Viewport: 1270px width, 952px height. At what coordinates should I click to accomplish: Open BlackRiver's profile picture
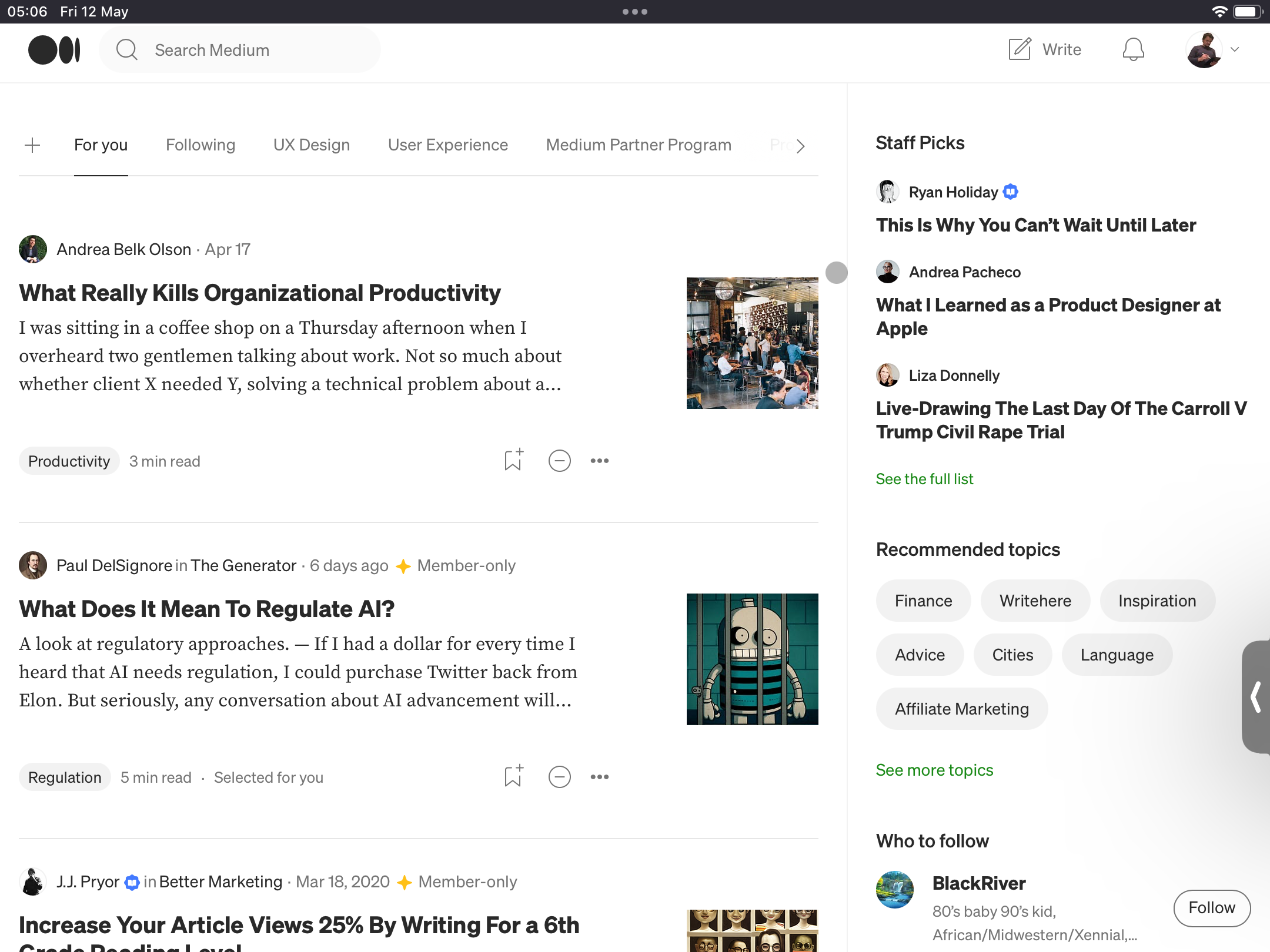895,890
